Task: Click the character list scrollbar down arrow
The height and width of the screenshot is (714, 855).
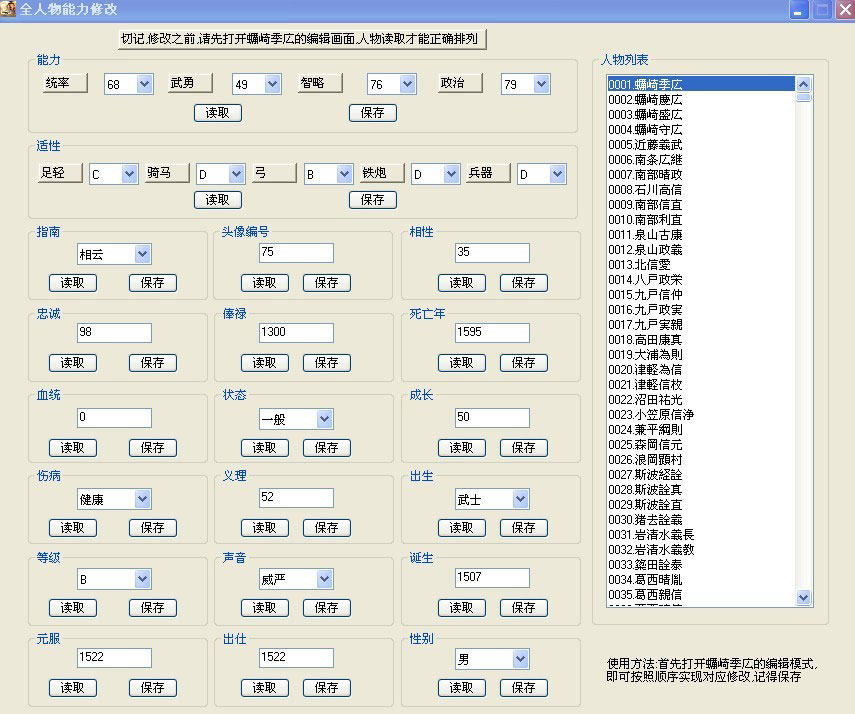Action: [804, 597]
